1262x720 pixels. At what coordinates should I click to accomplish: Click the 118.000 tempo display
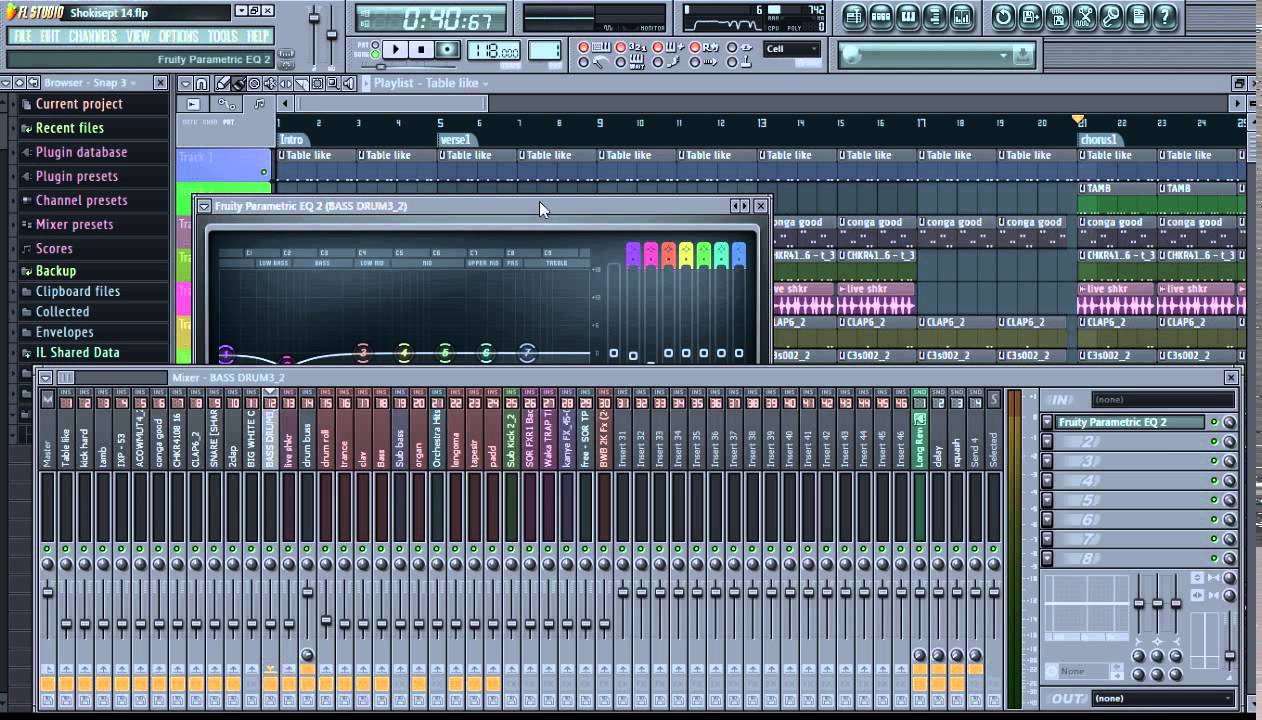(x=493, y=50)
